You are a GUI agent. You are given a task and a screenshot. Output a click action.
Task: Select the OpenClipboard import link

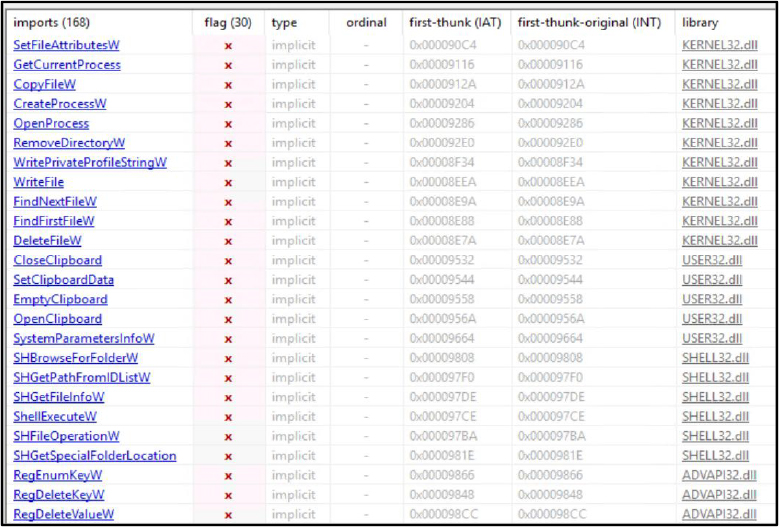(x=58, y=319)
